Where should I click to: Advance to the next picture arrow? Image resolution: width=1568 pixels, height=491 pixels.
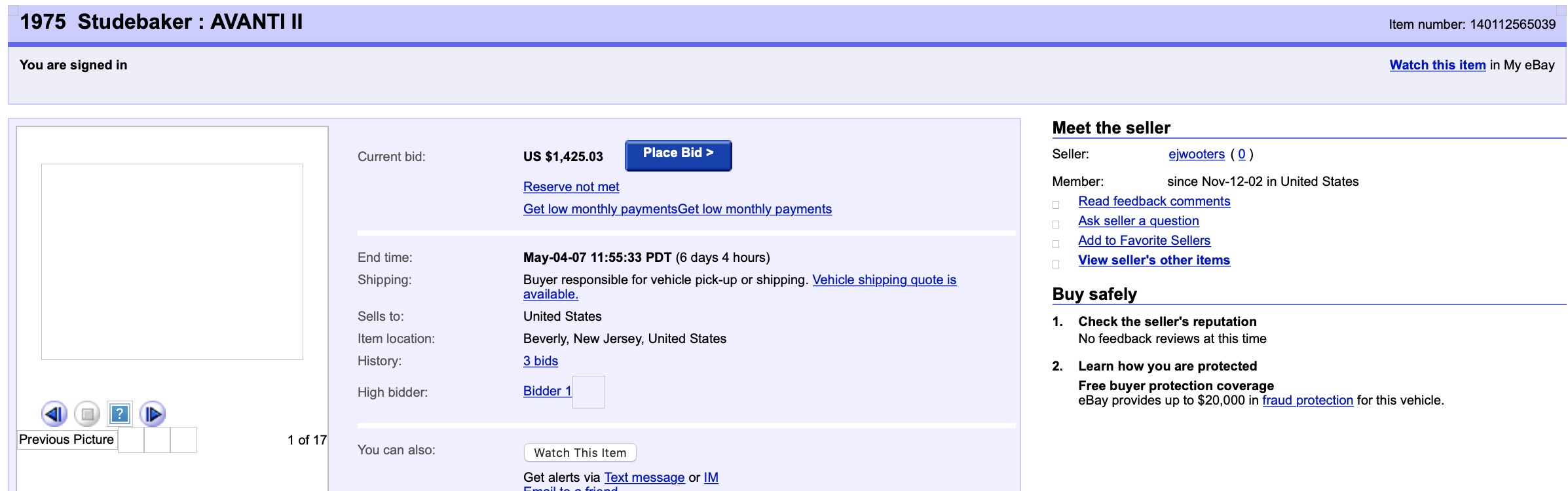tap(153, 414)
